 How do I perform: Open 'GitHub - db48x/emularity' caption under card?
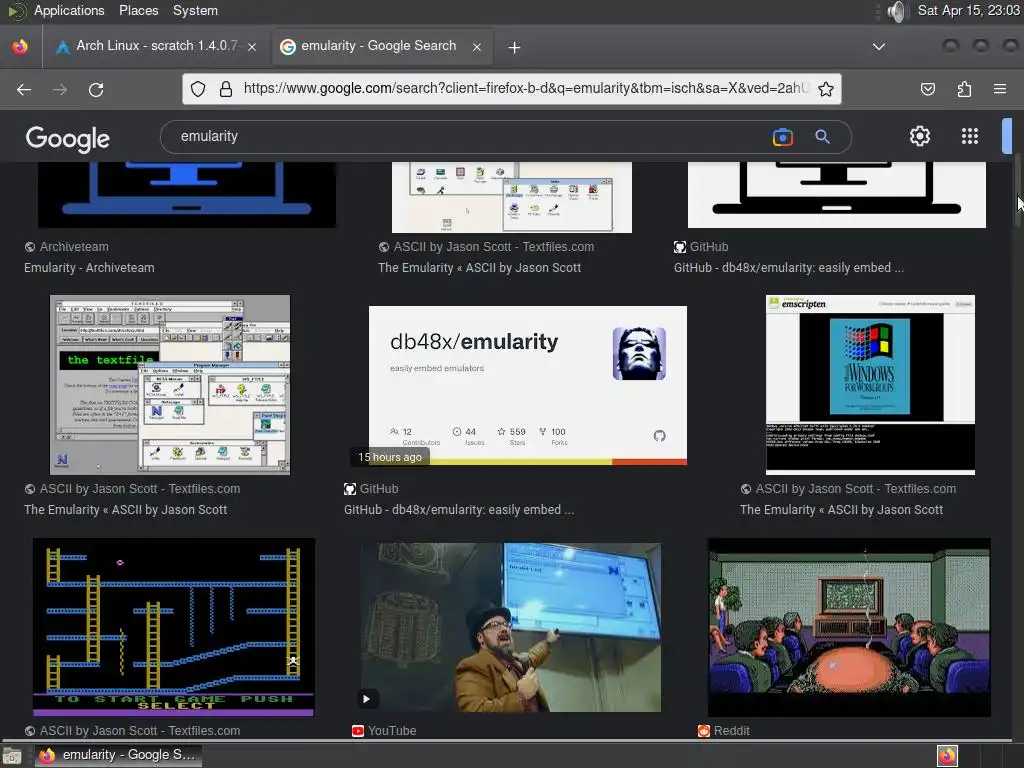pos(459,510)
